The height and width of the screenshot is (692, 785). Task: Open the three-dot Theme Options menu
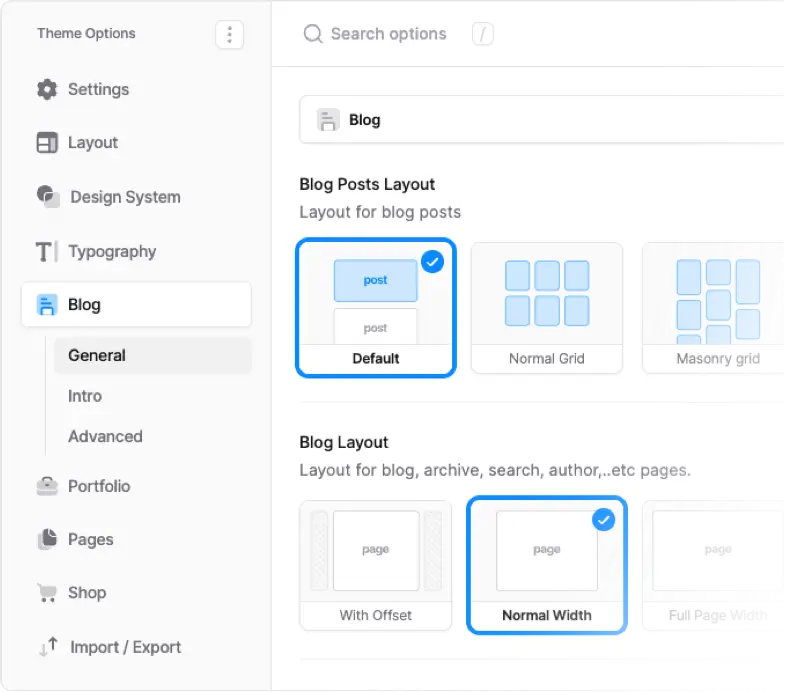coord(229,35)
